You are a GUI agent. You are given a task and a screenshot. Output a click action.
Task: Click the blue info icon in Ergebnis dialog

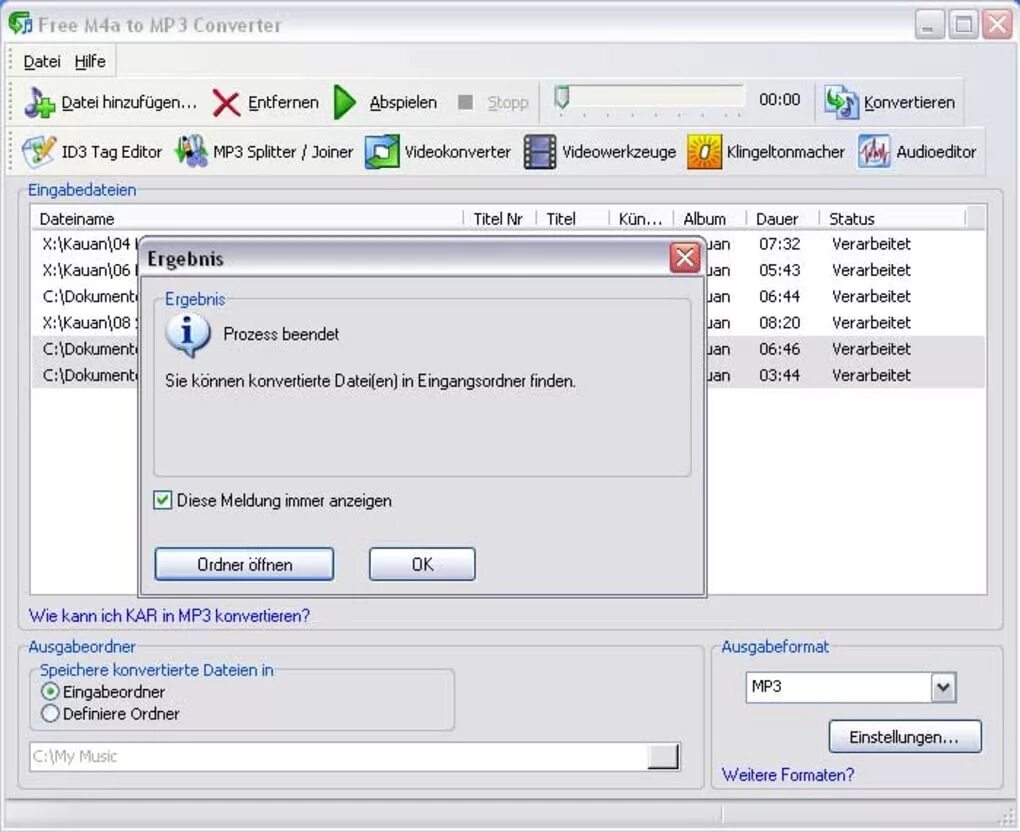pos(187,335)
